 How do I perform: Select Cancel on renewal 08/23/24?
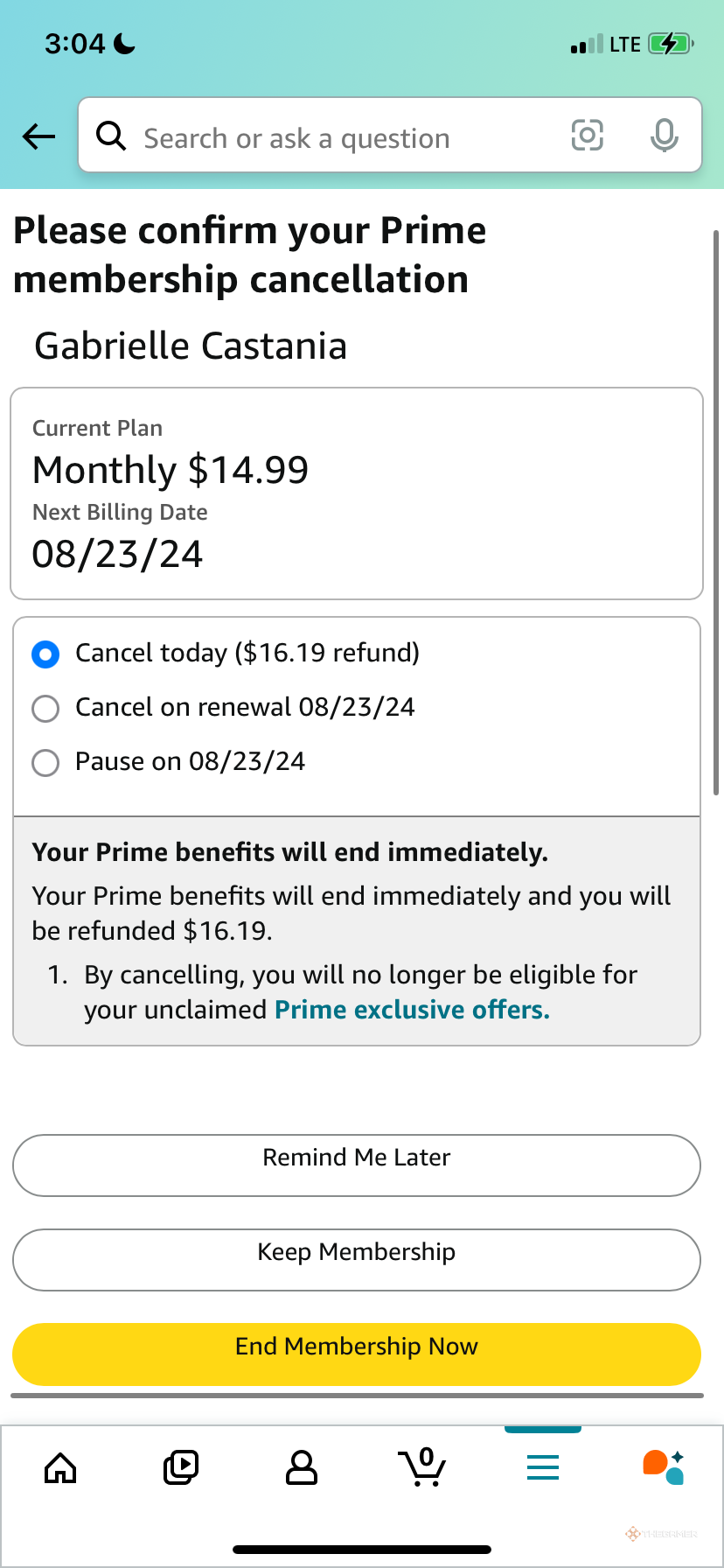point(45,708)
